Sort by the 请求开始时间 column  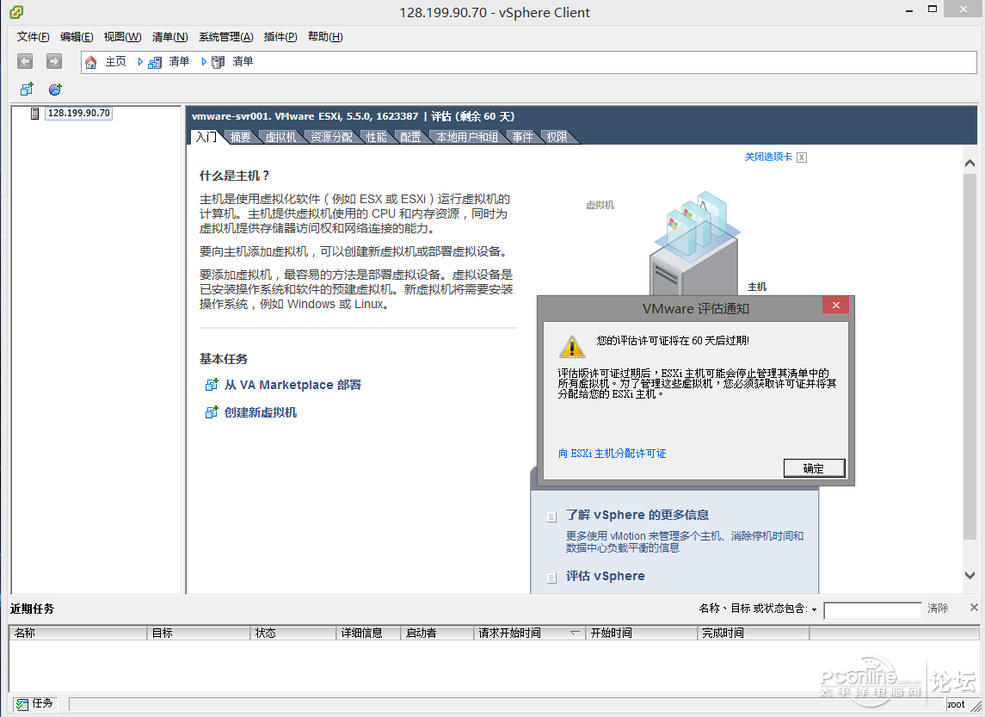pos(530,633)
